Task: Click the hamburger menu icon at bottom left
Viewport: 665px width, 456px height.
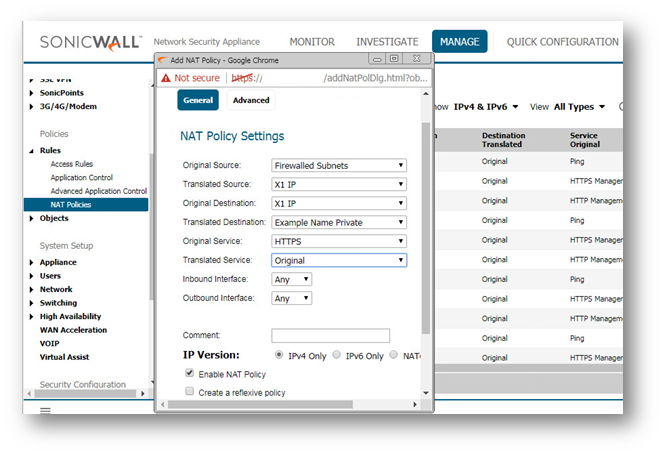Action: point(45,410)
